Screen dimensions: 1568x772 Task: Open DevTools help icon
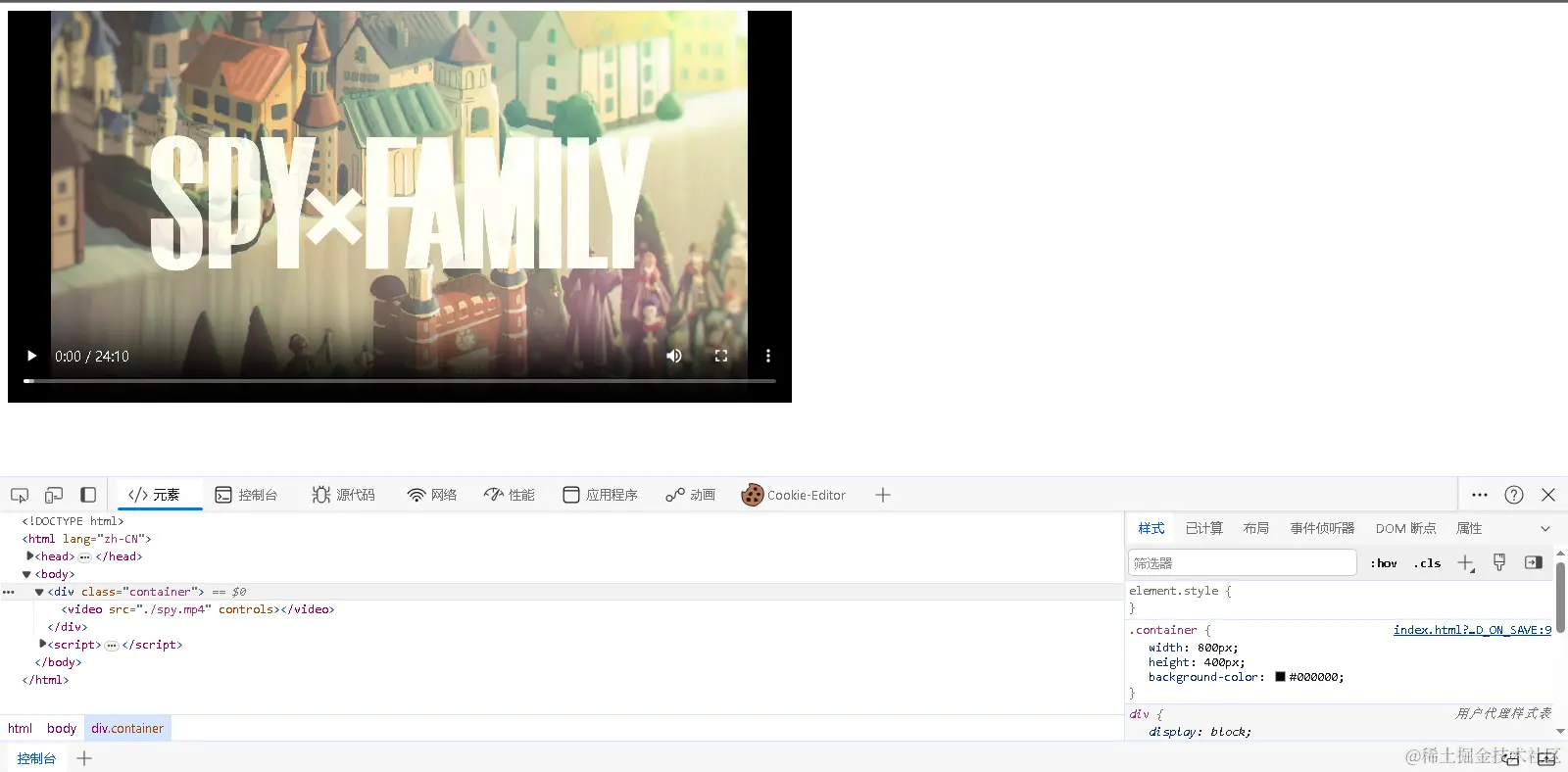pos(1514,495)
